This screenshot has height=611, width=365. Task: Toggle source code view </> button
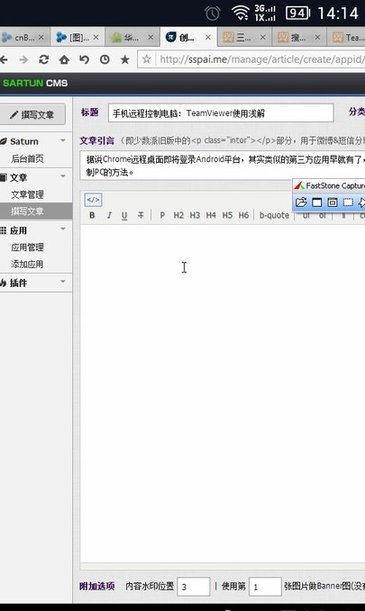point(93,200)
